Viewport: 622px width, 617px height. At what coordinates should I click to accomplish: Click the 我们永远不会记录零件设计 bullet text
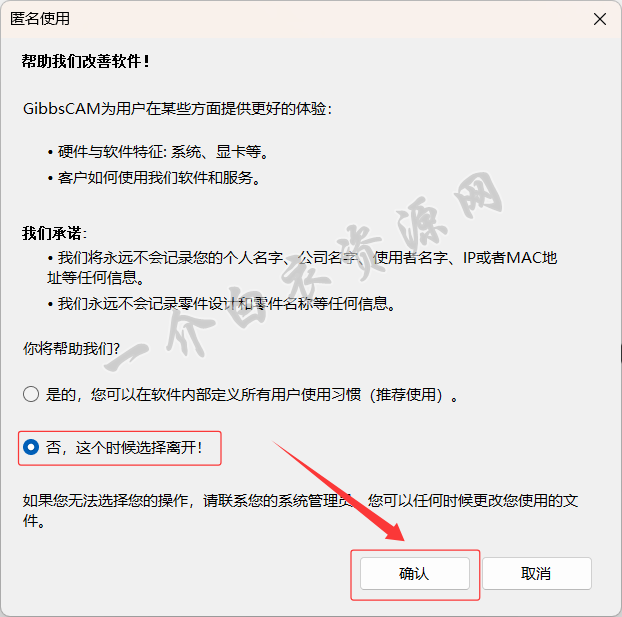point(221,304)
